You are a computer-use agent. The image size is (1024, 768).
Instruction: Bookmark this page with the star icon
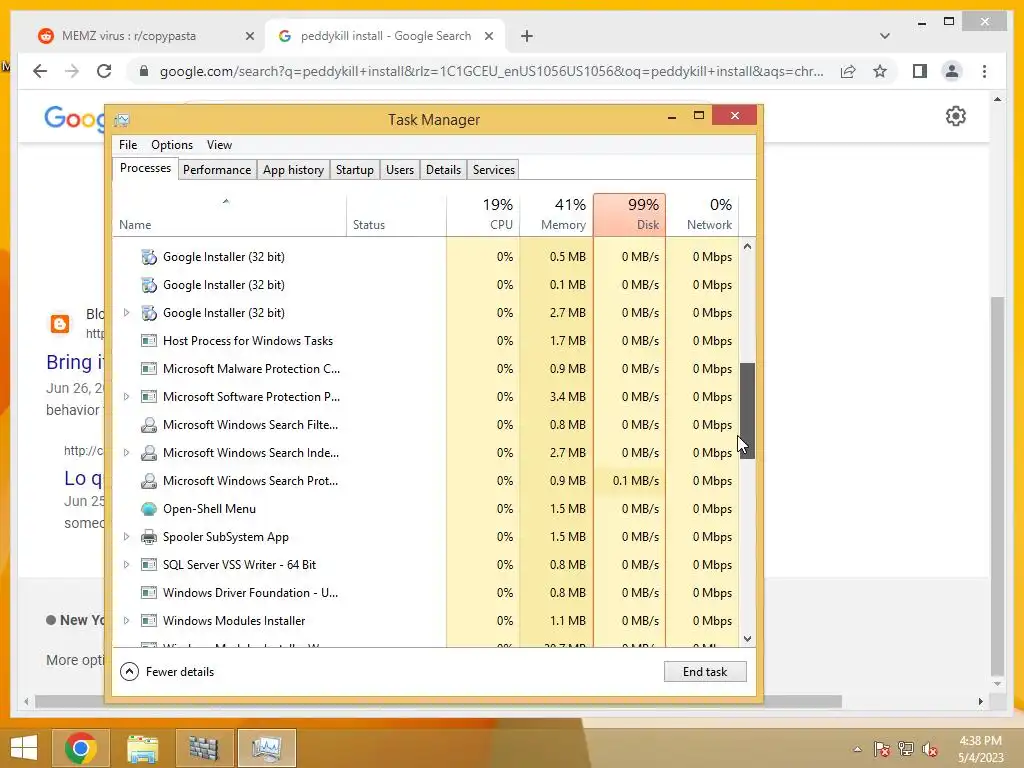point(880,71)
